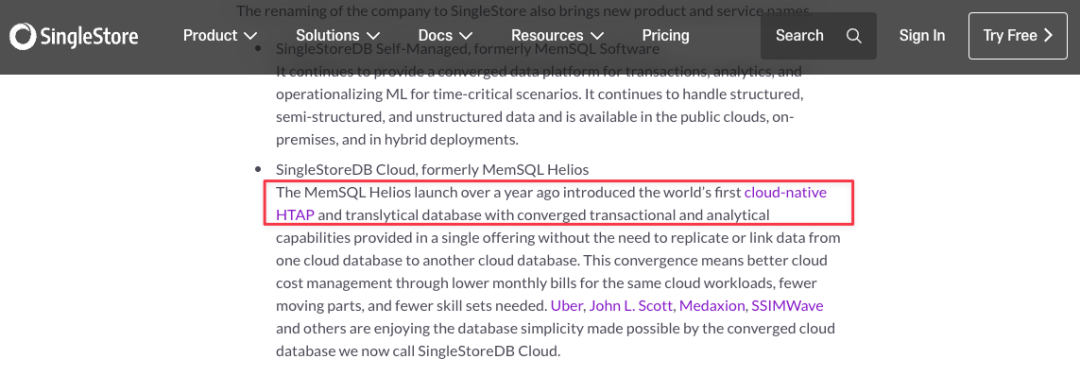Focus the Search field
Screen dimensions: 1080x376
pos(818,36)
